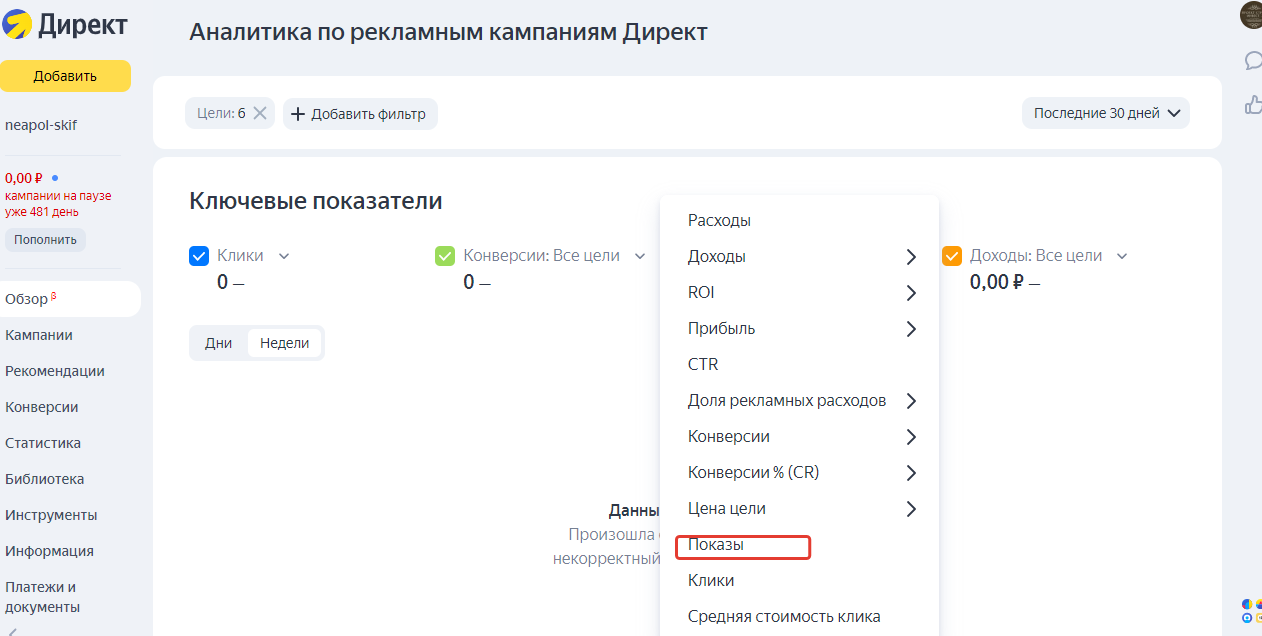
Task: Remove the Цели: 6 filter chip
Action: click(x=260, y=112)
